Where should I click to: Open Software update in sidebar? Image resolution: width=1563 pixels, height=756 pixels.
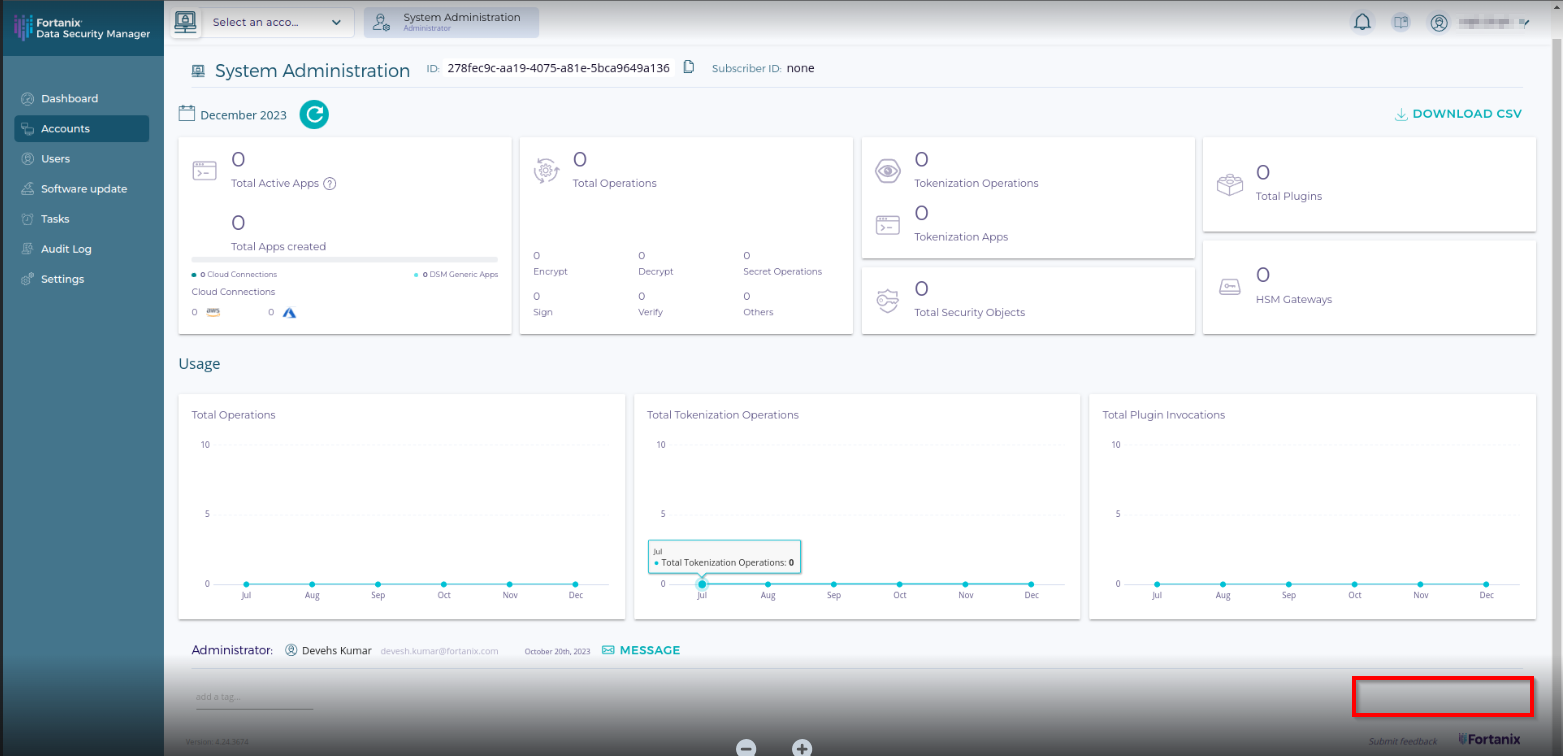pyautogui.click(x=83, y=189)
